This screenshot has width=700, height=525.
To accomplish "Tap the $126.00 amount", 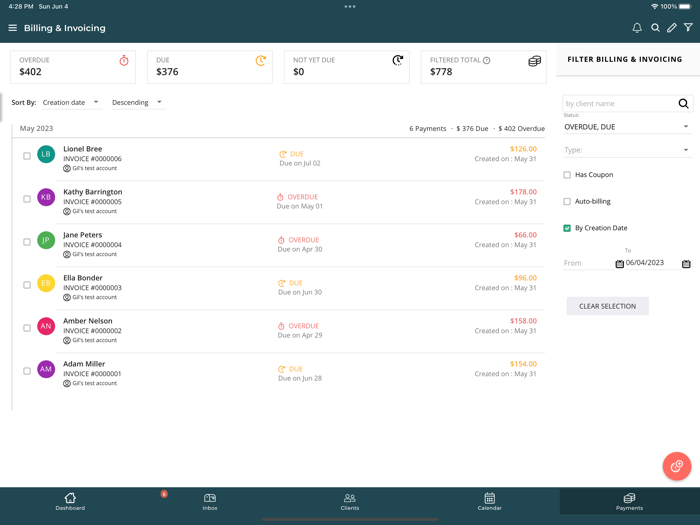I will click(523, 149).
